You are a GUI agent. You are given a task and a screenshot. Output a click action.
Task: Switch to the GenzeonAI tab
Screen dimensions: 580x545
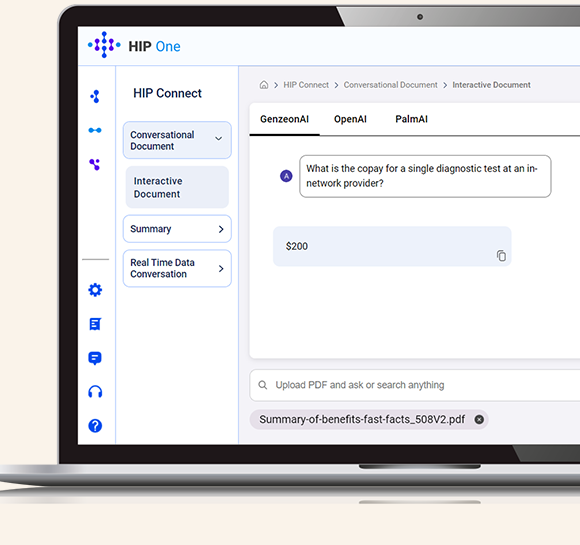(x=284, y=119)
